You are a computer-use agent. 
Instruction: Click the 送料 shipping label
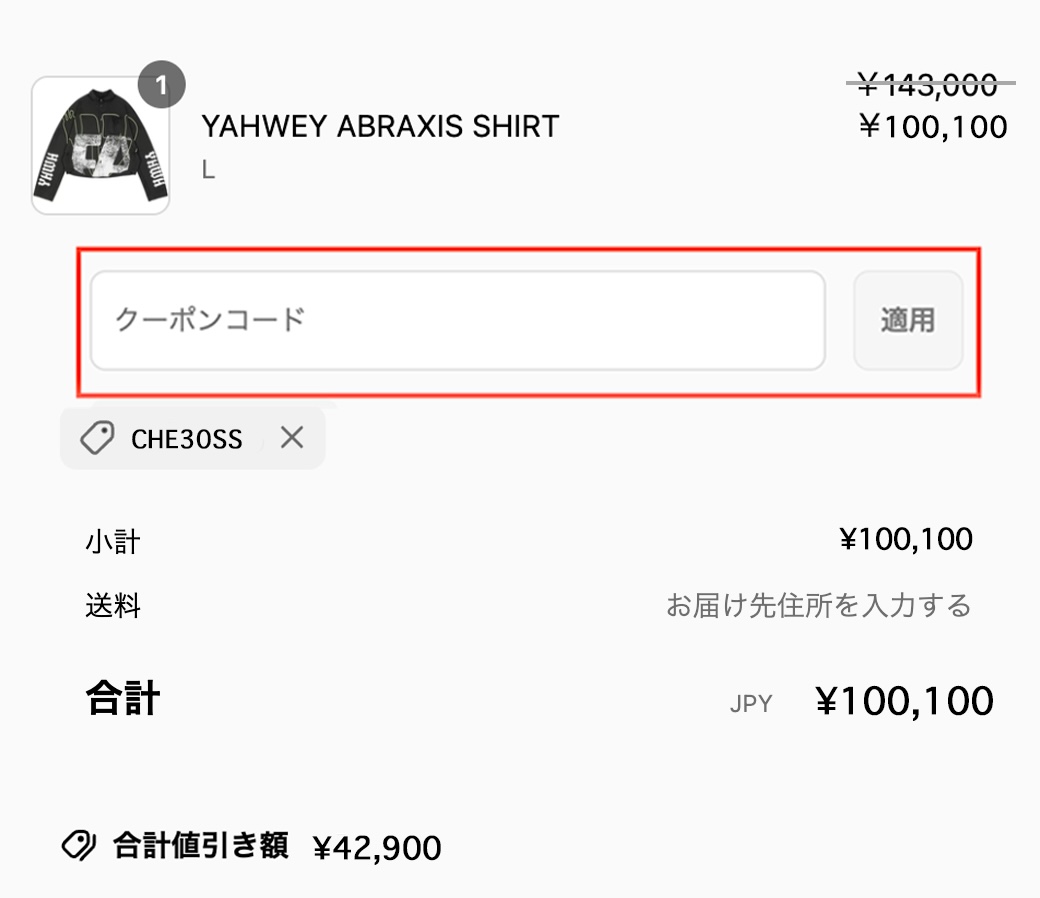[112, 606]
